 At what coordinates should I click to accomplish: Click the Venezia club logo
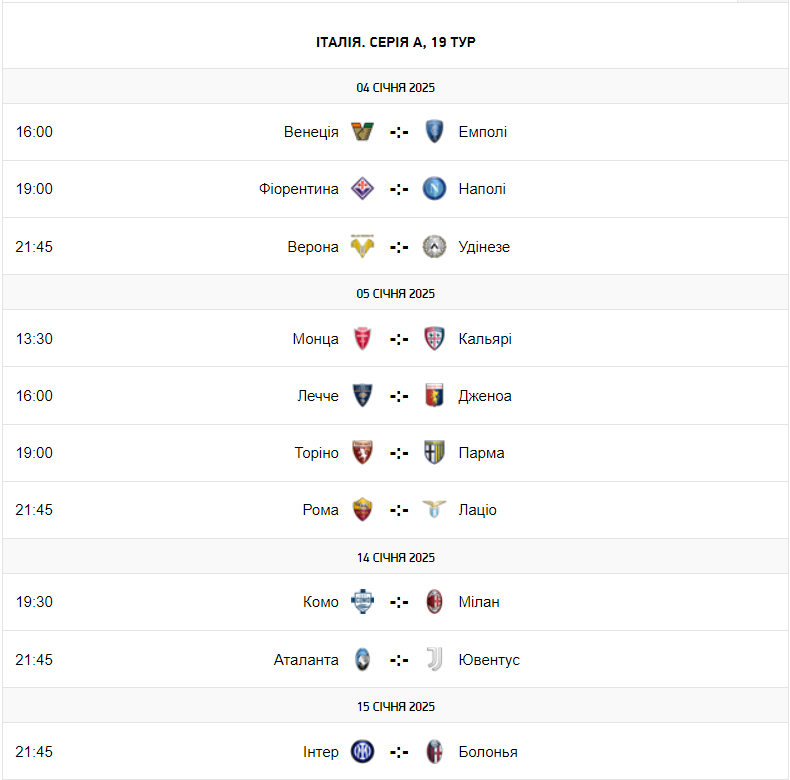click(363, 132)
